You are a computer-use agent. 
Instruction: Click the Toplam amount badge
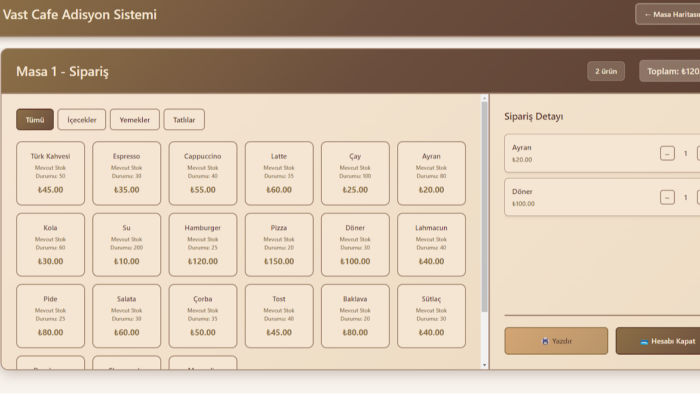(670, 71)
